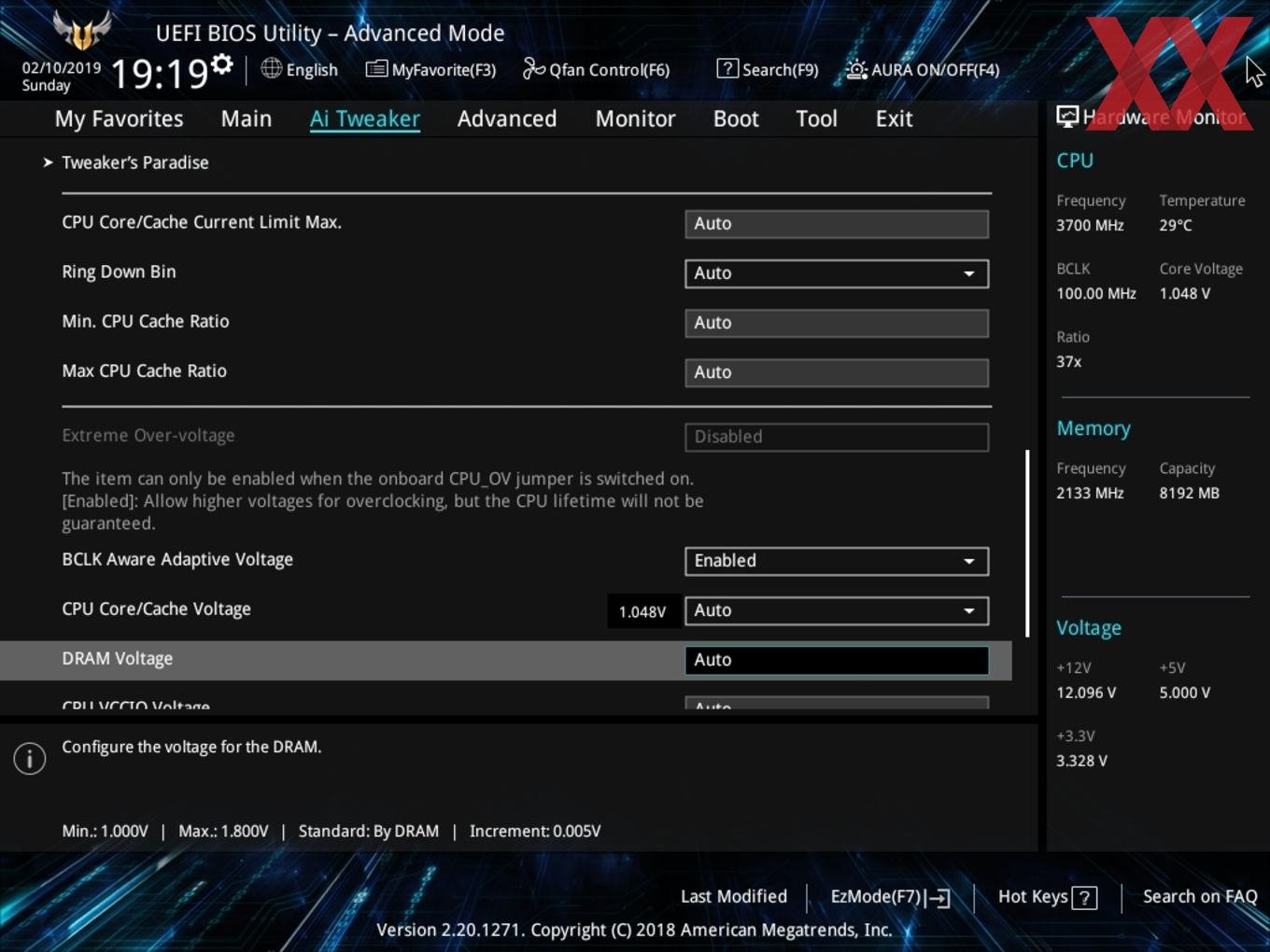Click the clock settings gear icon
1270x952 pixels.
[x=221, y=64]
